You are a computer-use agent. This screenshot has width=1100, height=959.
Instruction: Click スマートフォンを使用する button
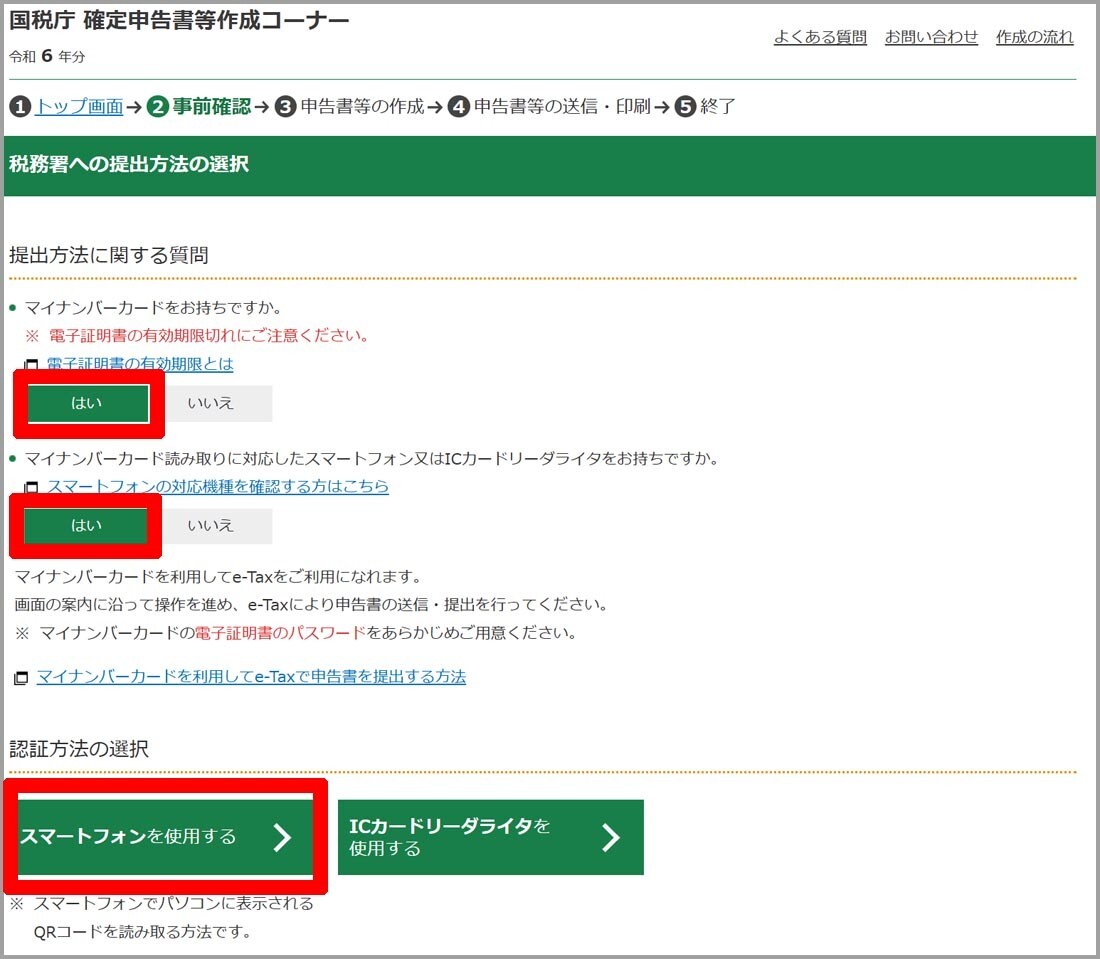(x=166, y=836)
